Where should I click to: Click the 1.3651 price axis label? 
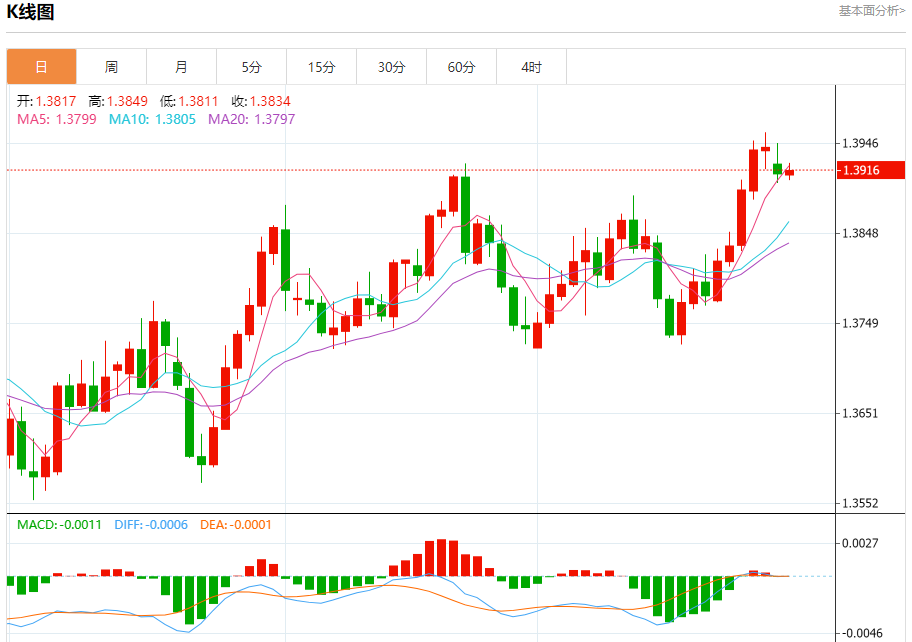[x=861, y=413]
